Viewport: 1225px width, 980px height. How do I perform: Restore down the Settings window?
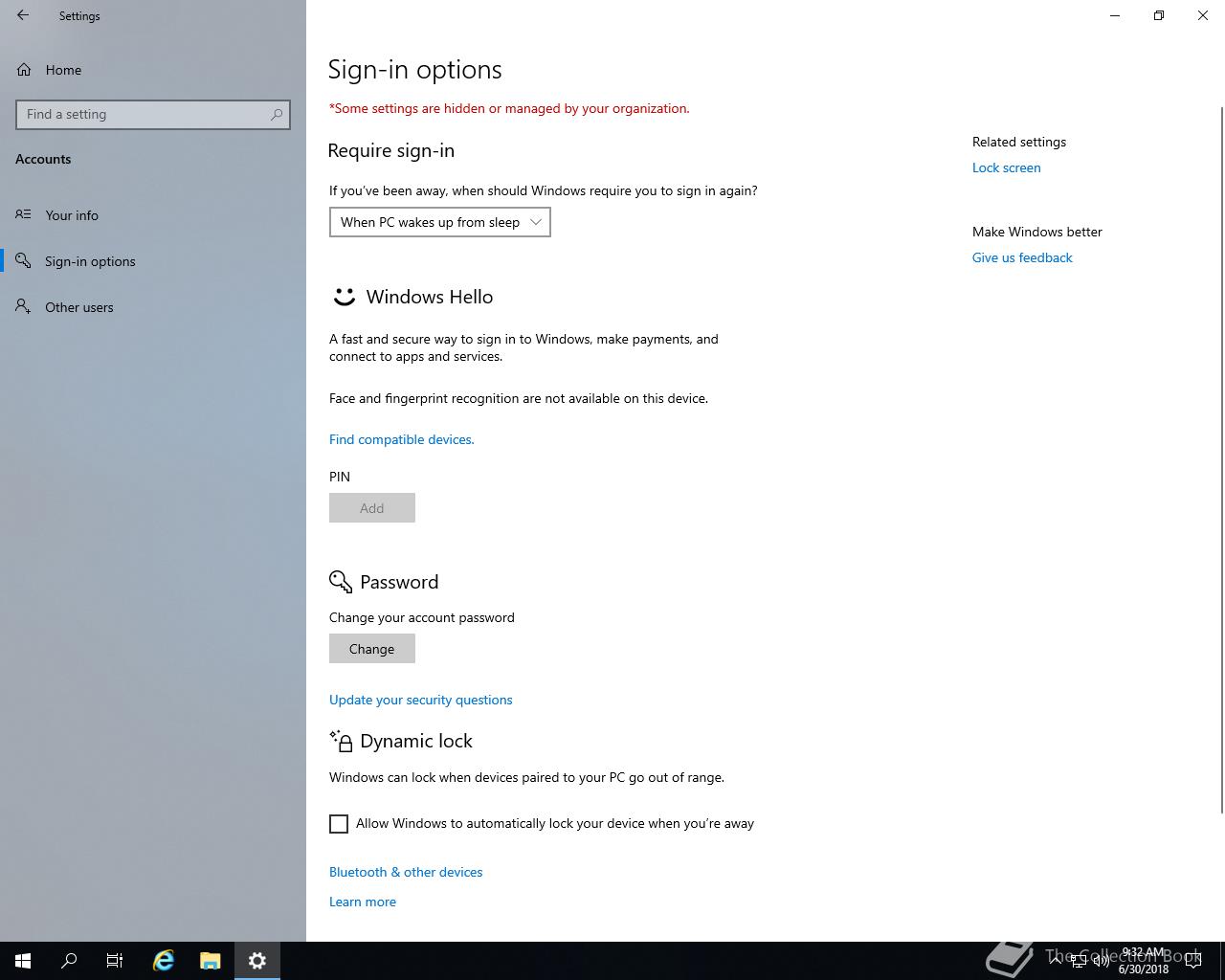coord(1159,15)
